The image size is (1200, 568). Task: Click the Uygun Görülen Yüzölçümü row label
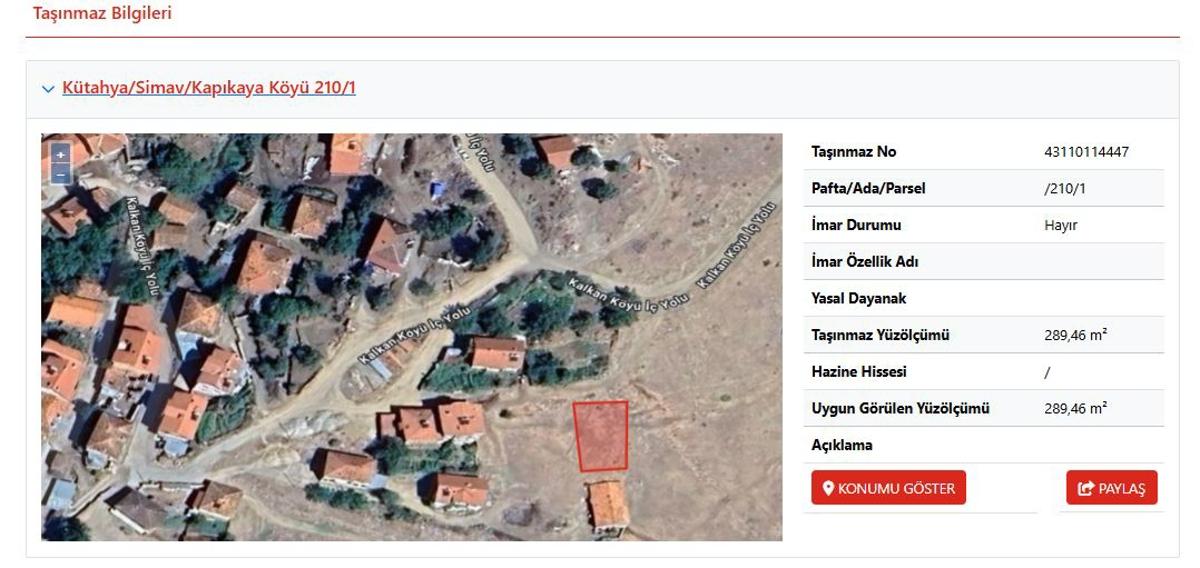(900, 408)
